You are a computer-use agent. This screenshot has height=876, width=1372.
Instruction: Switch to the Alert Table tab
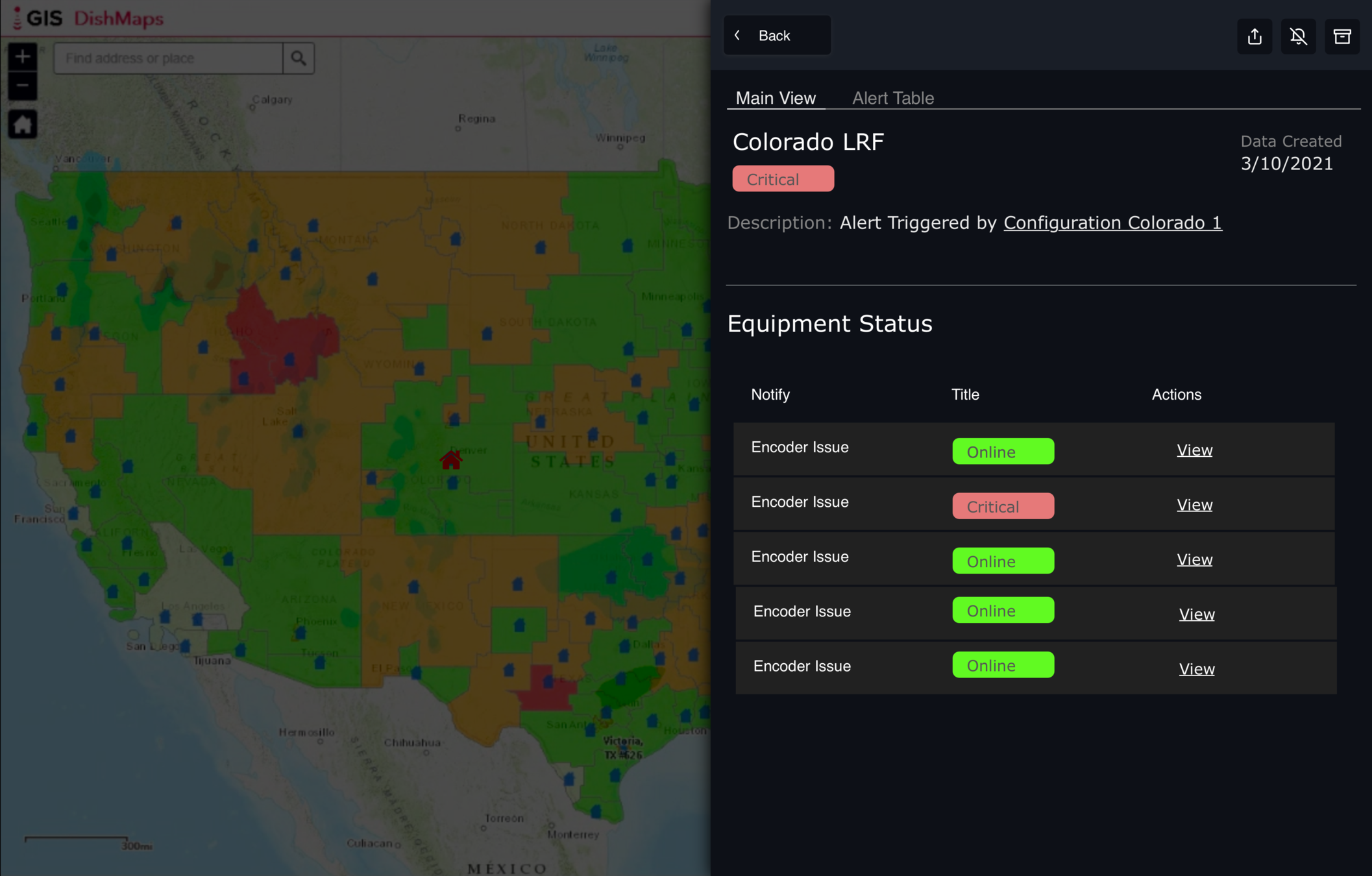892,98
